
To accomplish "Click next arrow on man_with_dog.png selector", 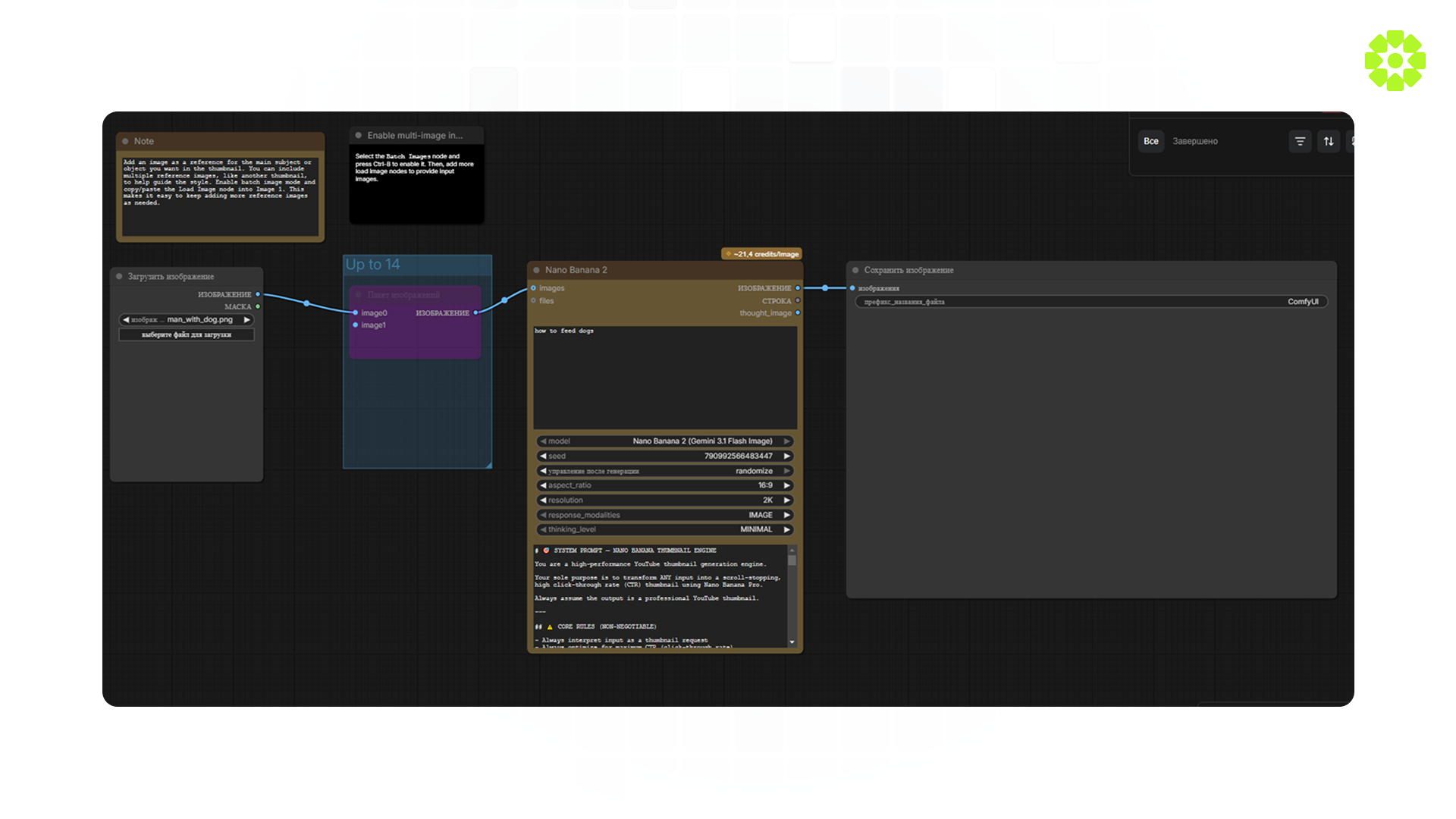I will click(246, 320).
